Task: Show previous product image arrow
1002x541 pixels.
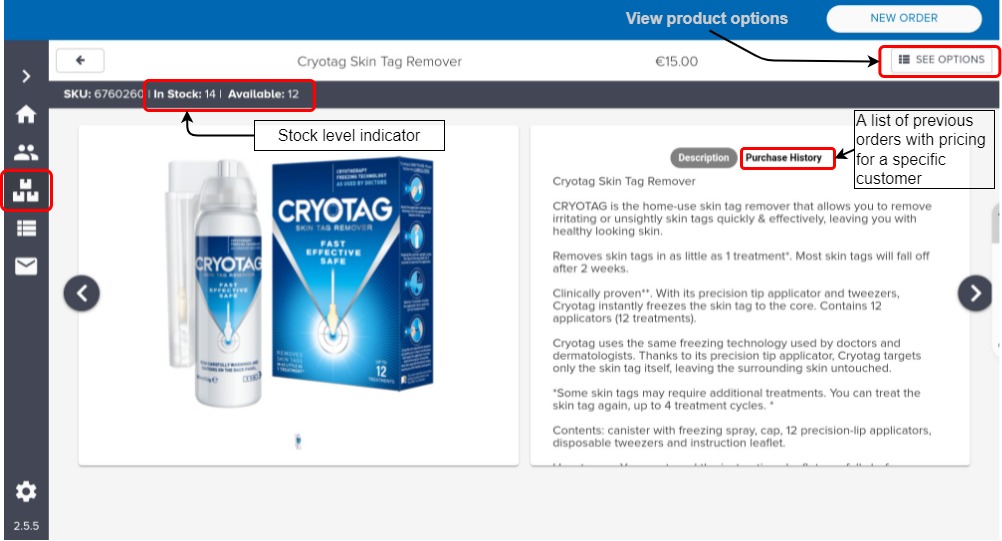Action: point(82,293)
